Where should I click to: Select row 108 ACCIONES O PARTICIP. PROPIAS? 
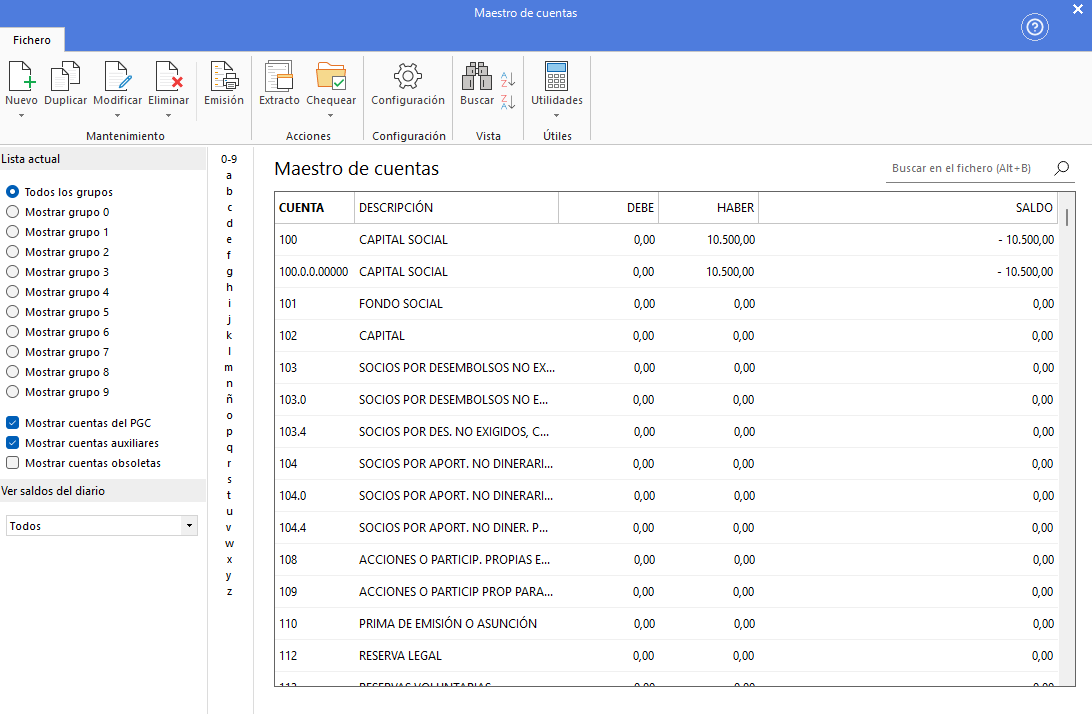[x=666, y=560]
